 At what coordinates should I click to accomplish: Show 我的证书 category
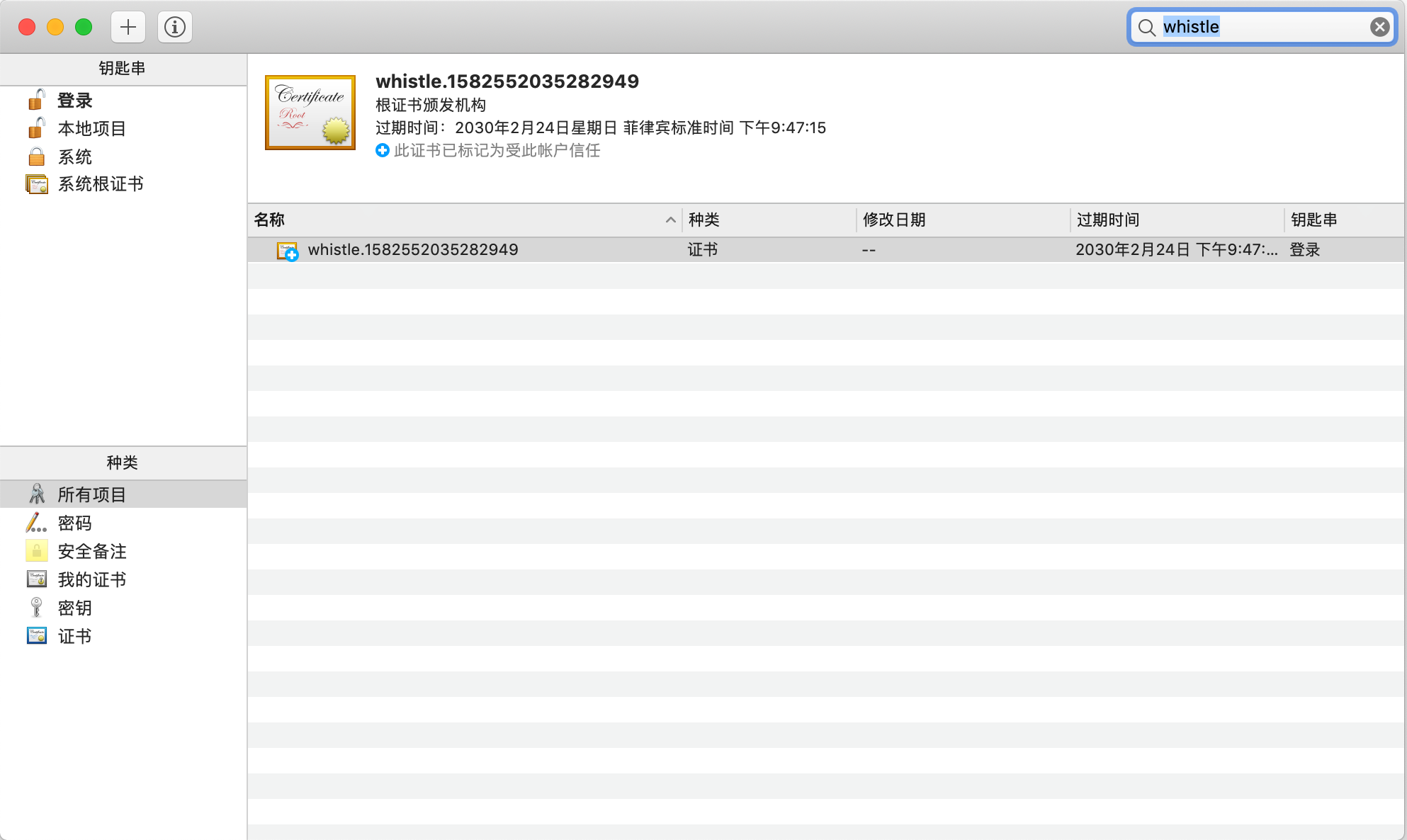coord(91,580)
